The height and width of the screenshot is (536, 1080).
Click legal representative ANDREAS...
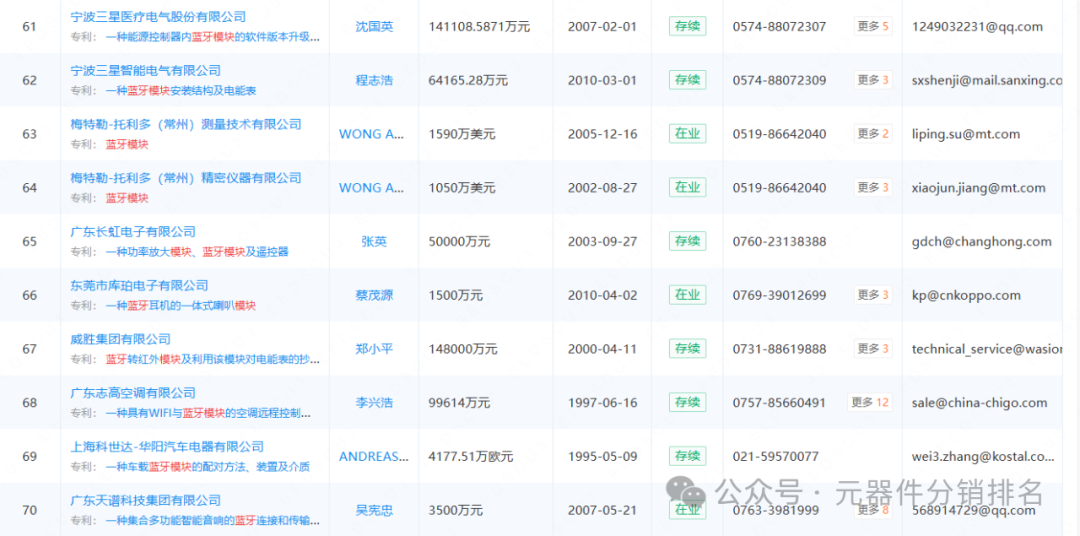[x=373, y=457]
